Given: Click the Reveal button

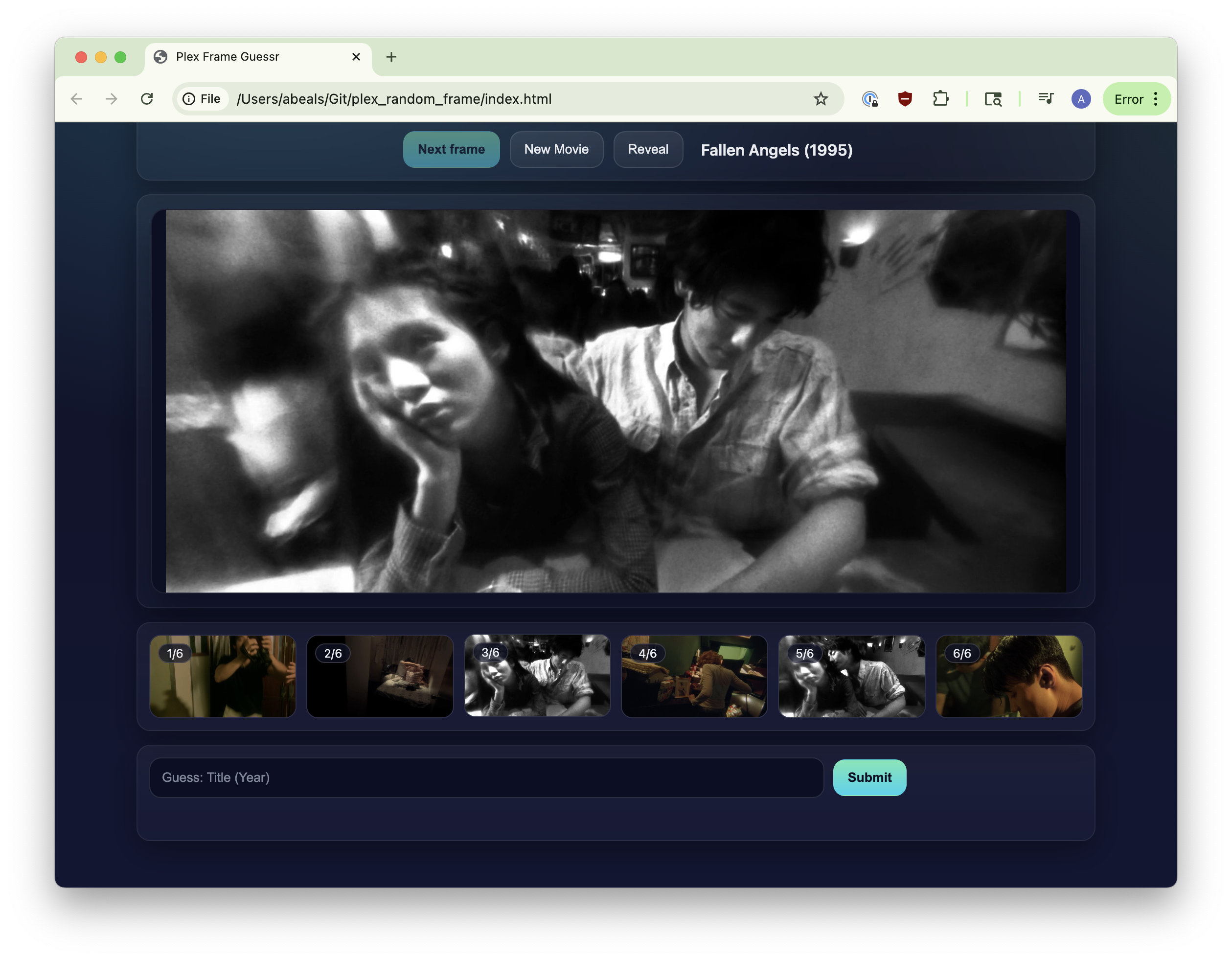Looking at the screenshot, I should click(x=648, y=149).
